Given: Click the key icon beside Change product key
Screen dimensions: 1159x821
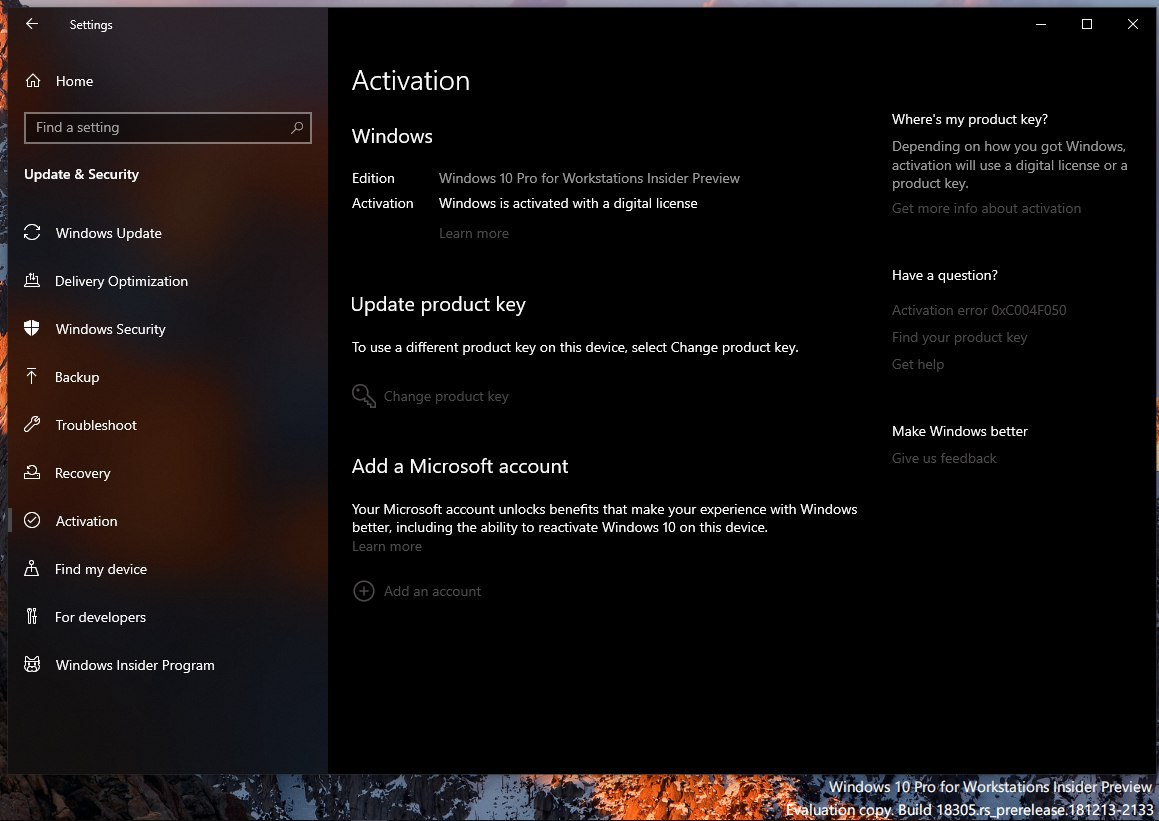Looking at the screenshot, I should pyautogui.click(x=364, y=395).
